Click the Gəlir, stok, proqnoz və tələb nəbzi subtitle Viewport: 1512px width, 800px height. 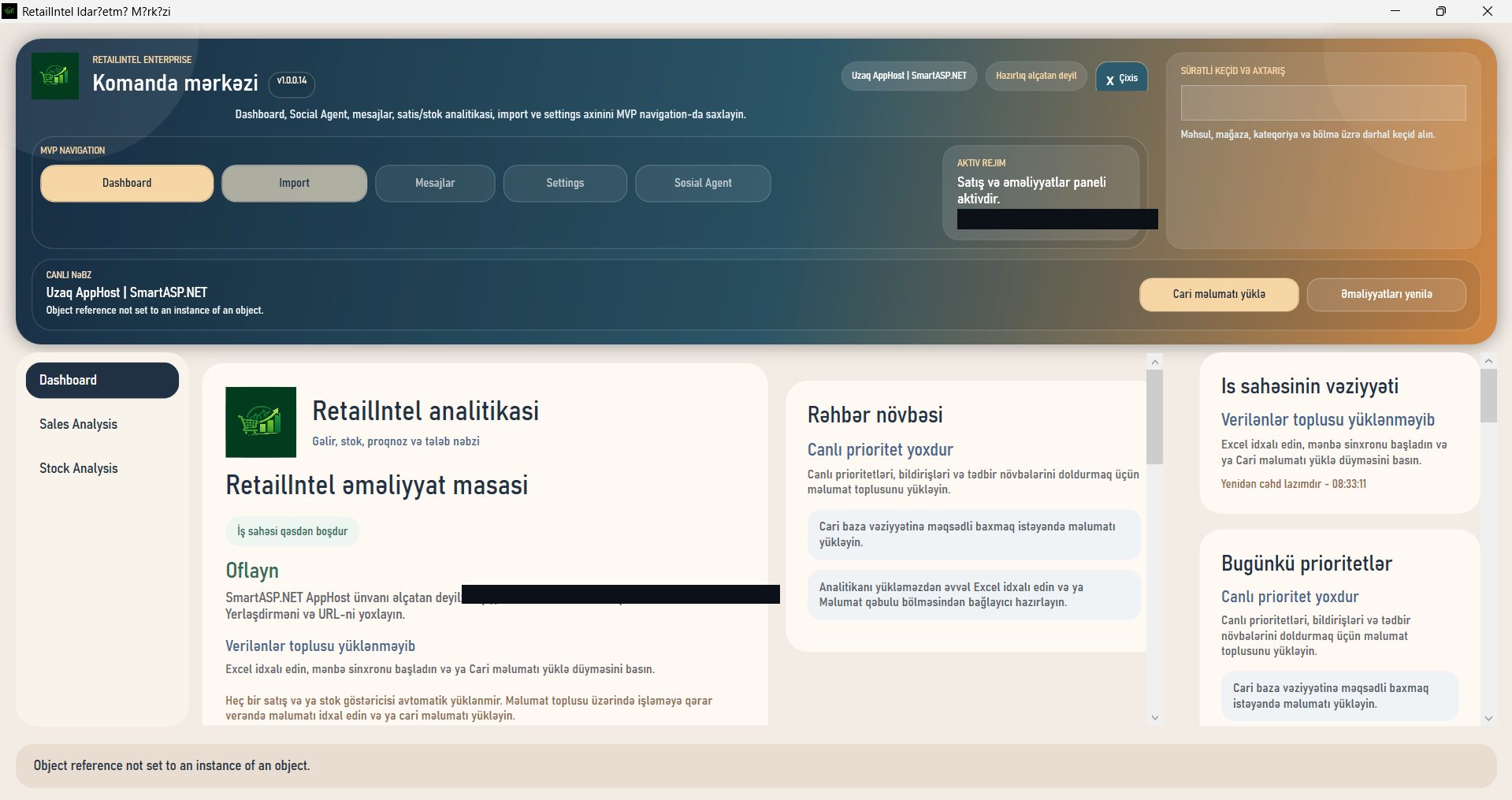click(396, 441)
